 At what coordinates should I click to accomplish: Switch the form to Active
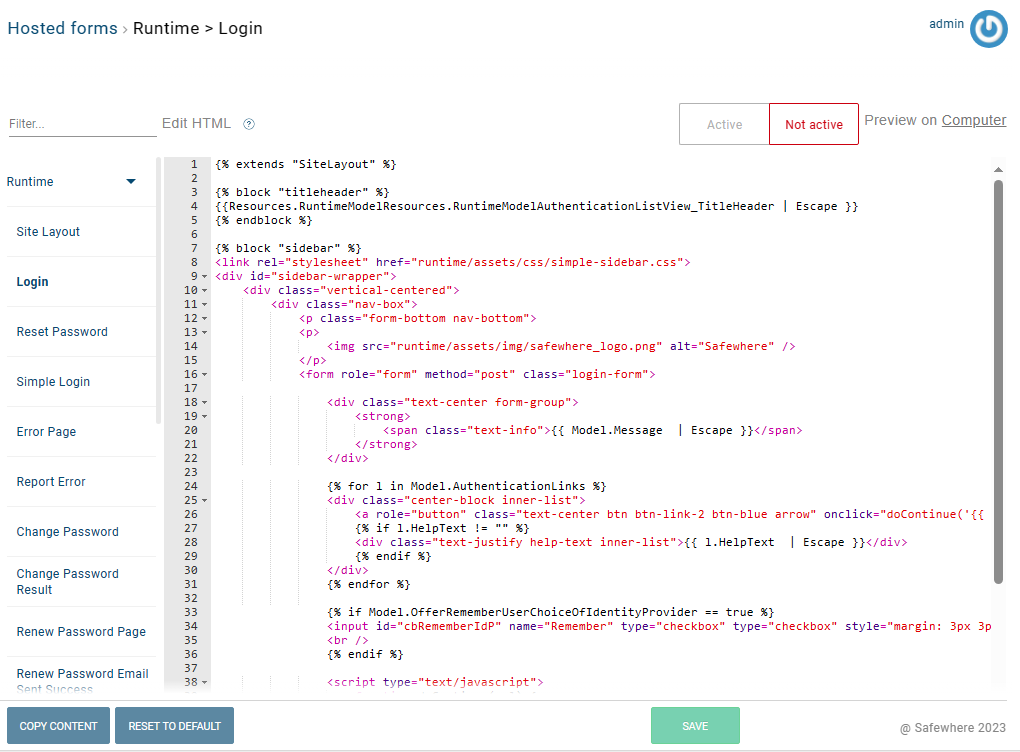[x=724, y=125]
